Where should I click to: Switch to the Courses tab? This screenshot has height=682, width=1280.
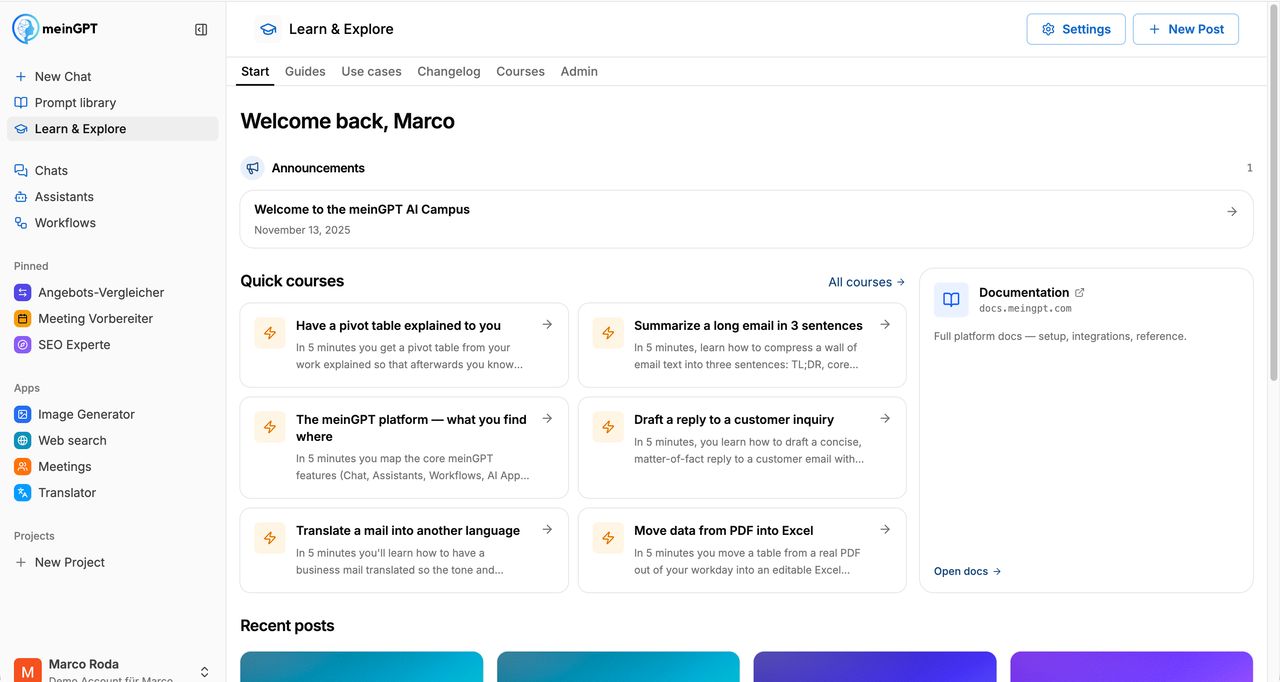520,71
